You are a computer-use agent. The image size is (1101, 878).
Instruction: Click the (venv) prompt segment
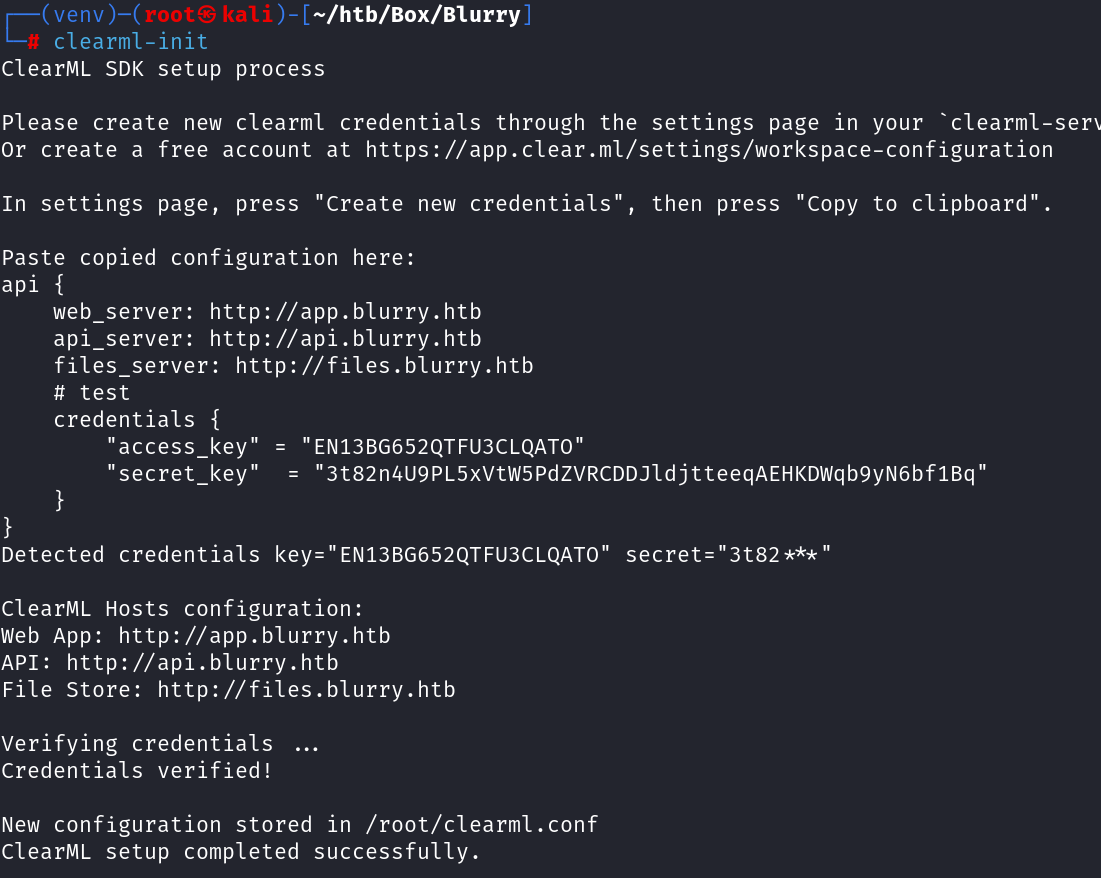point(73,15)
